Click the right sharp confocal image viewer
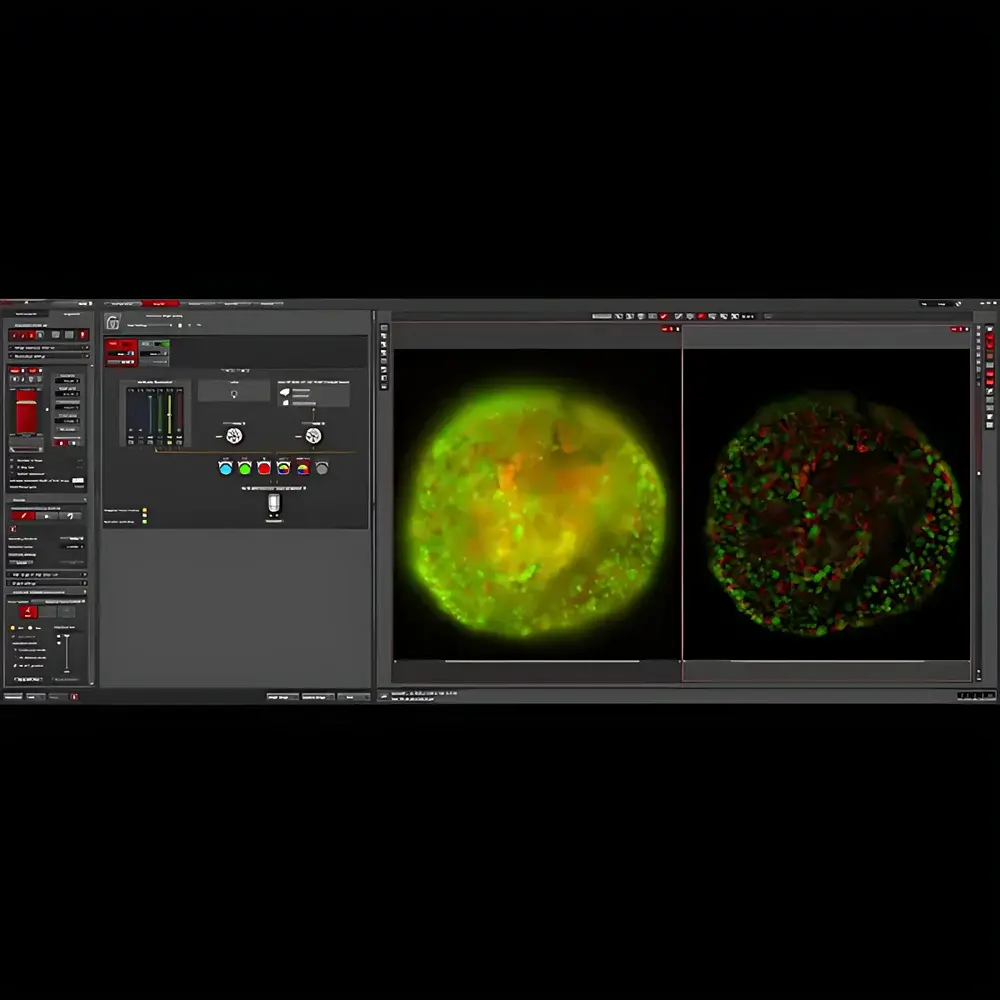Viewport: 1000px width, 1000px height. [x=827, y=504]
